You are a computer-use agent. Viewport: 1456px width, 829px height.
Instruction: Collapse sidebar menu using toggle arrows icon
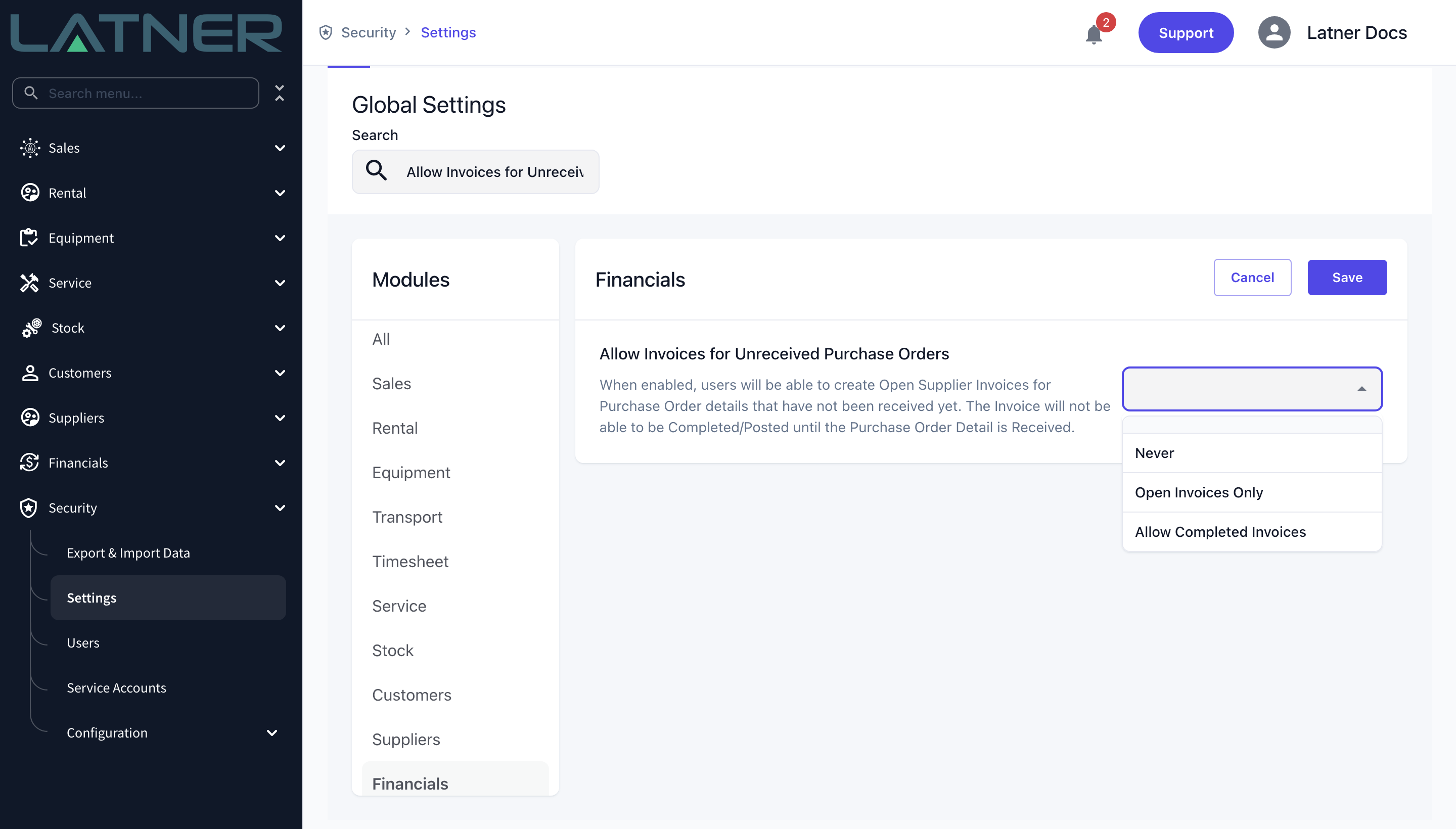point(279,93)
